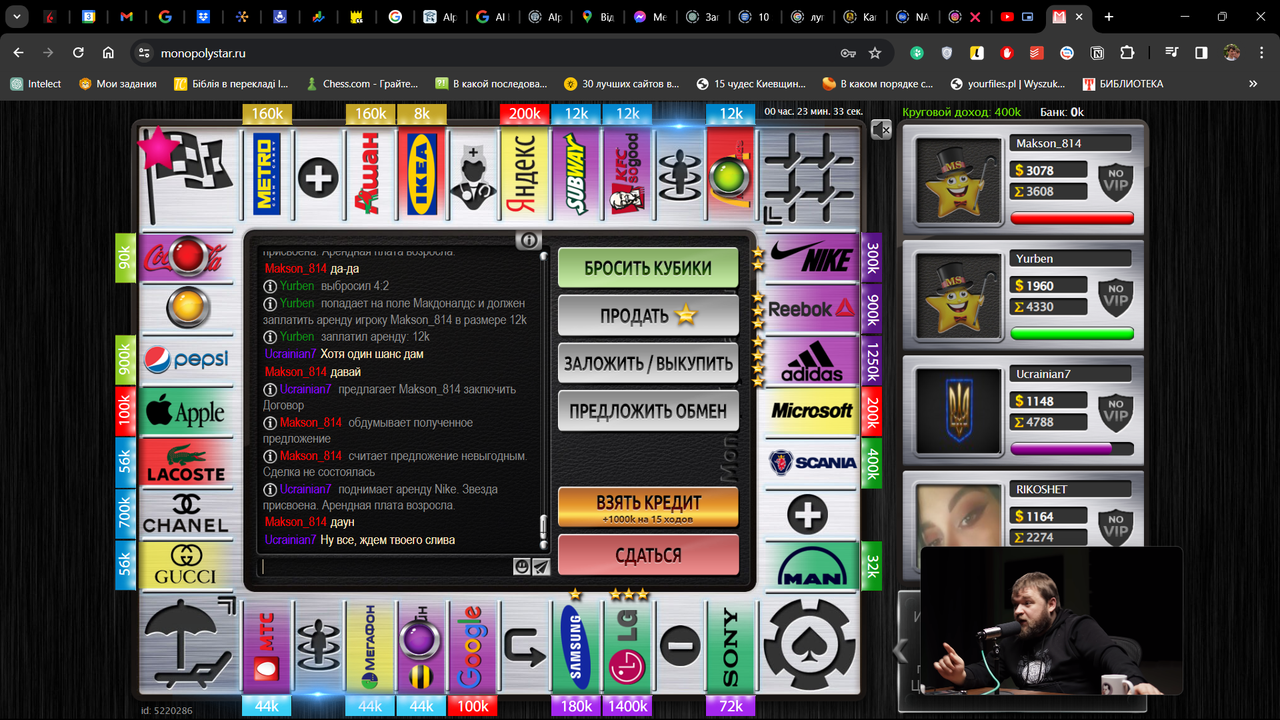Select the MAN board tile
The height and width of the screenshot is (720, 1280).
[x=812, y=565]
